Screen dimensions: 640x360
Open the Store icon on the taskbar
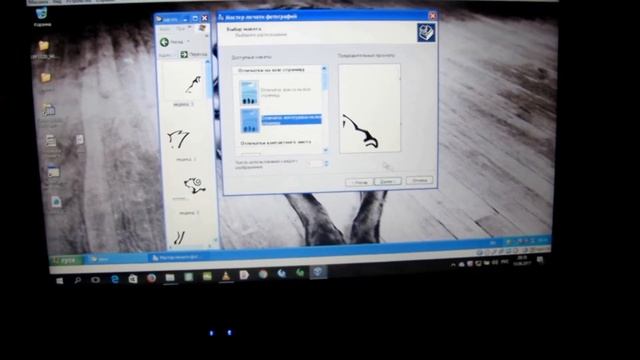point(133,278)
